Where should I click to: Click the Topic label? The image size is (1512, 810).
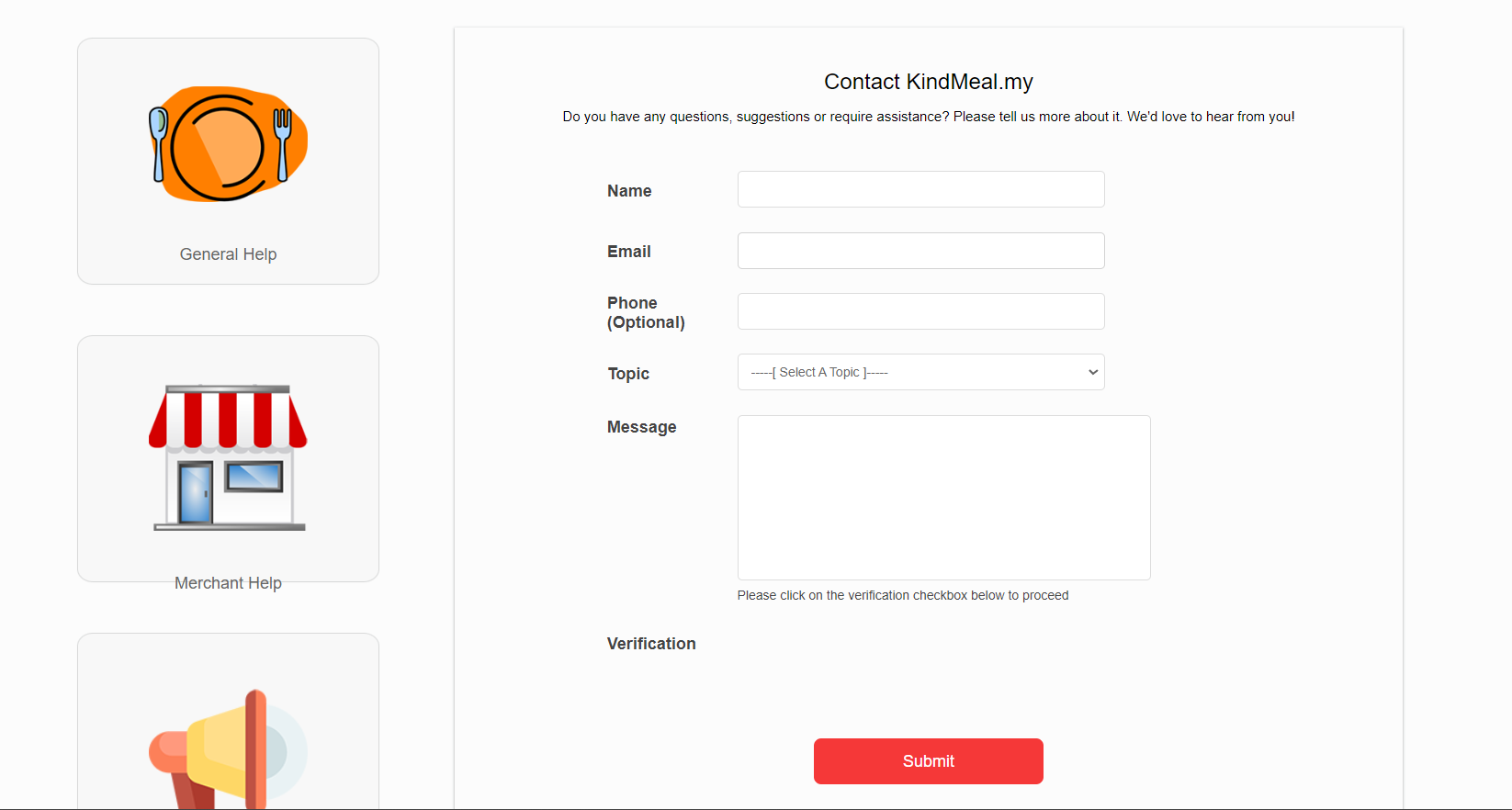628,374
